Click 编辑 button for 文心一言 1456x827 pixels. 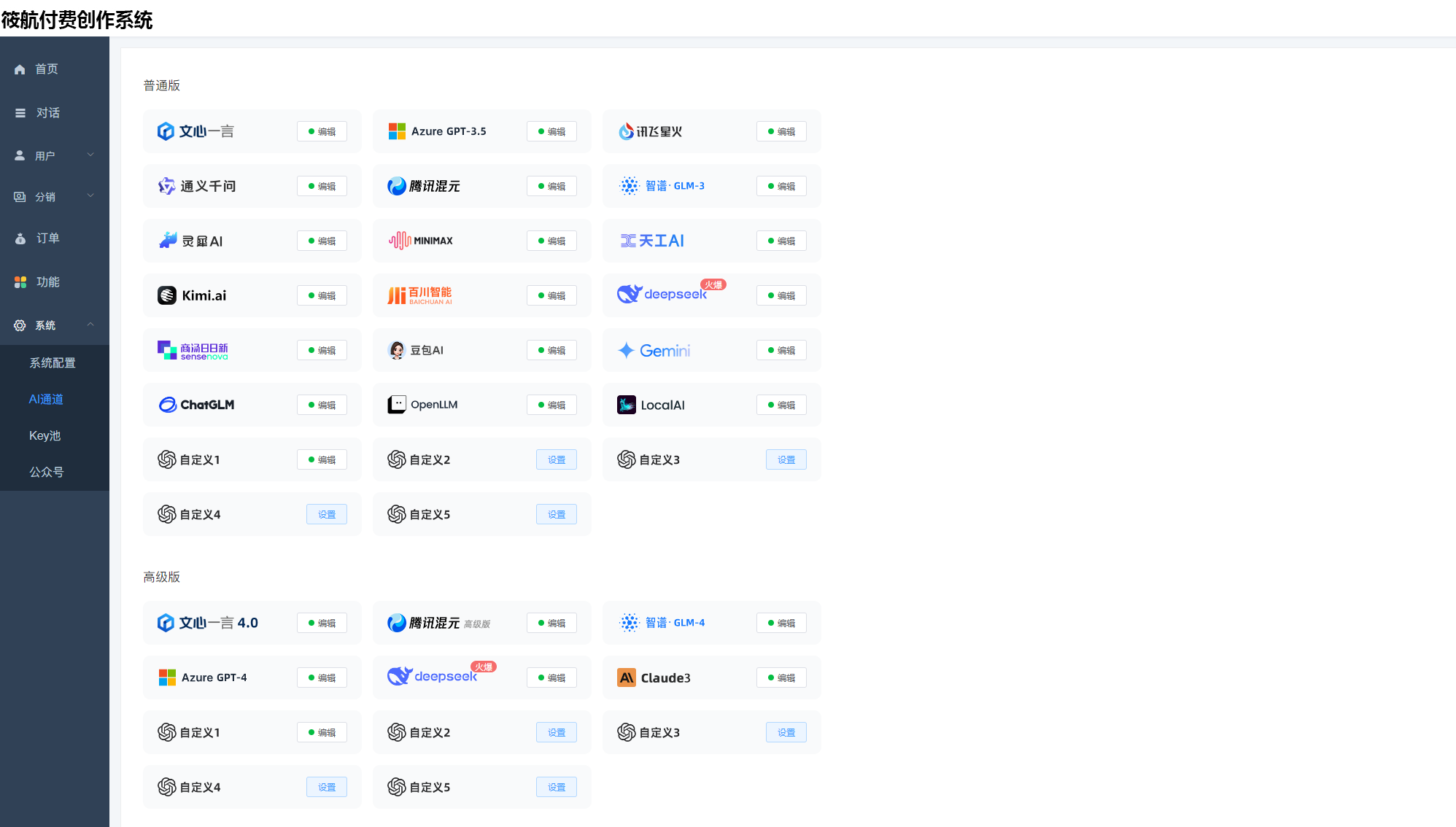point(322,132)
